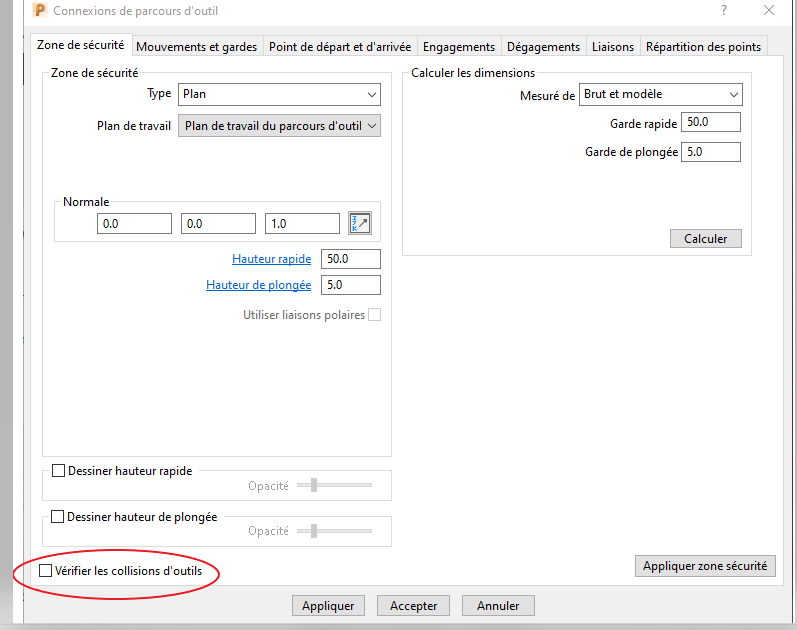Viewport: 797px width, 630px height.
Task: Open the Engagements tab
Action: 458,47
